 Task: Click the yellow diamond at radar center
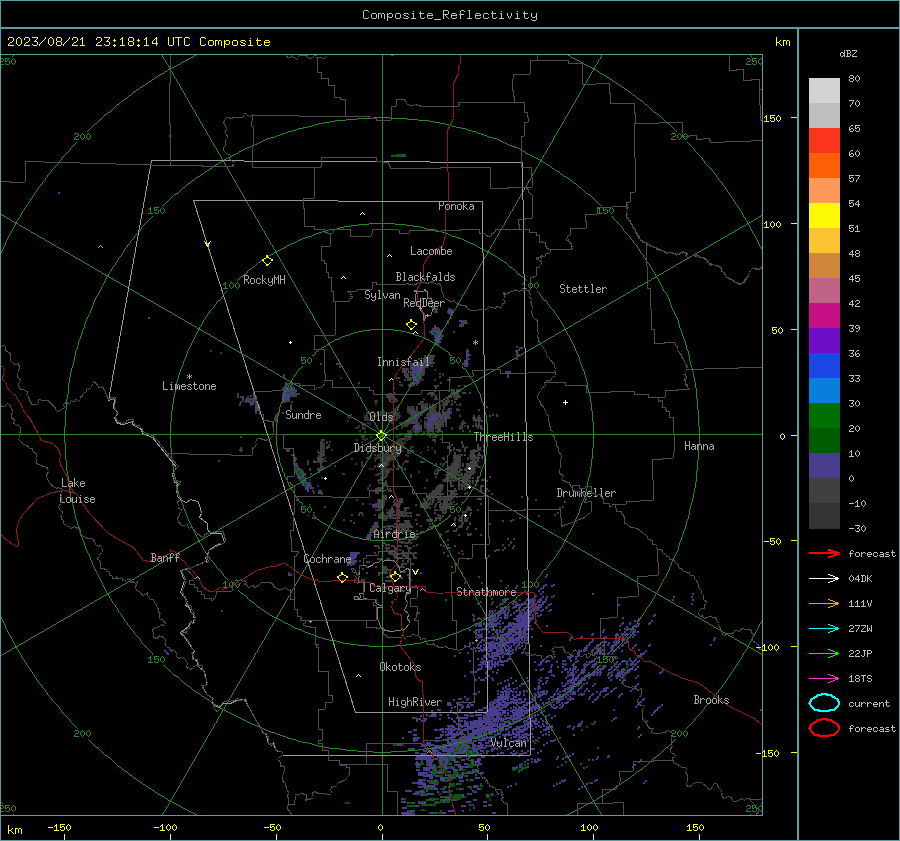(381, 436)
